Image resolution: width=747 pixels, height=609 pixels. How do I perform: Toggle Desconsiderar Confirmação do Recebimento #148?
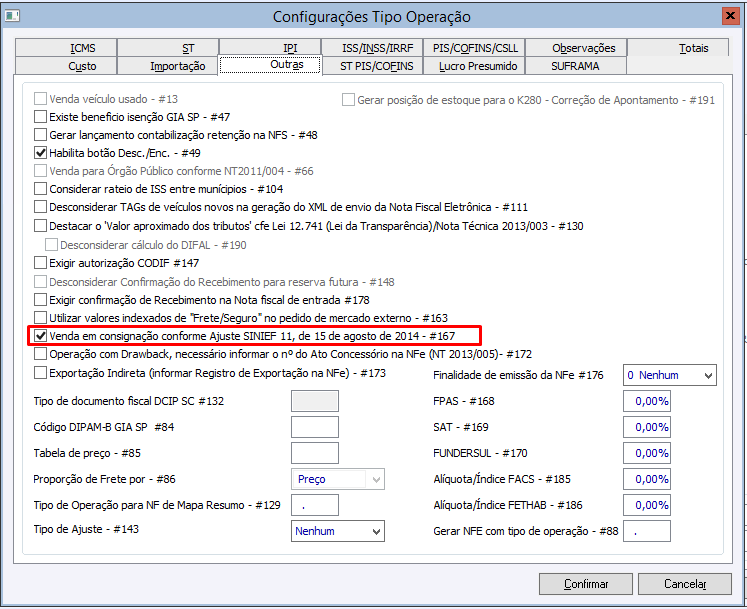40,282
